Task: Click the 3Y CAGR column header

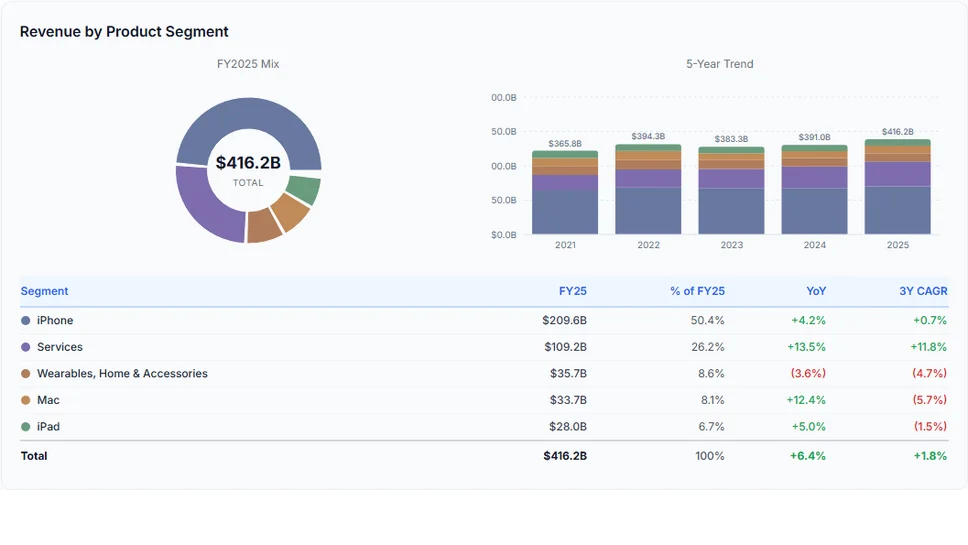Action: (x=923, y=291)
